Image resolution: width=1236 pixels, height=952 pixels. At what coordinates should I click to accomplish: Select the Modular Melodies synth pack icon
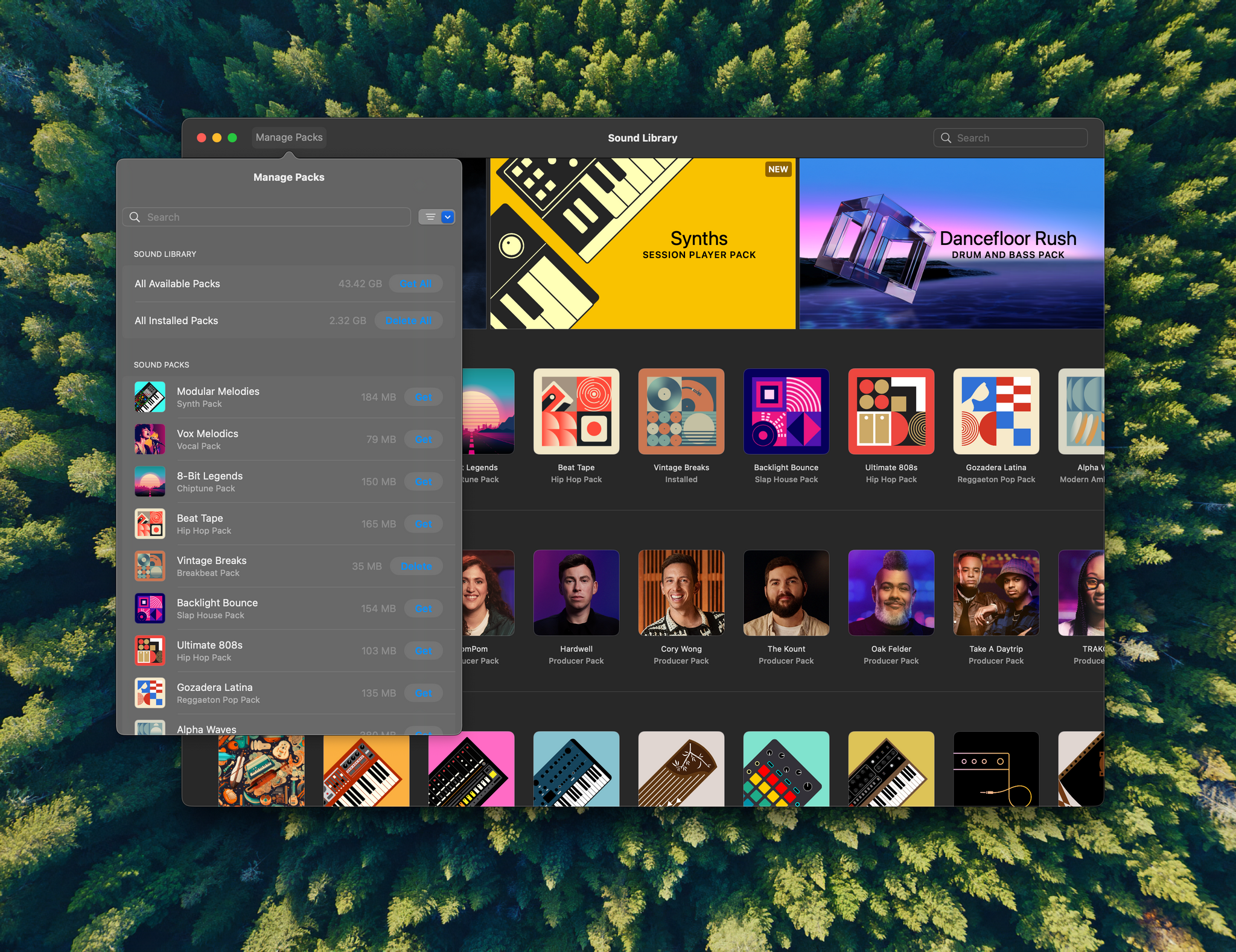coord(150,396)
